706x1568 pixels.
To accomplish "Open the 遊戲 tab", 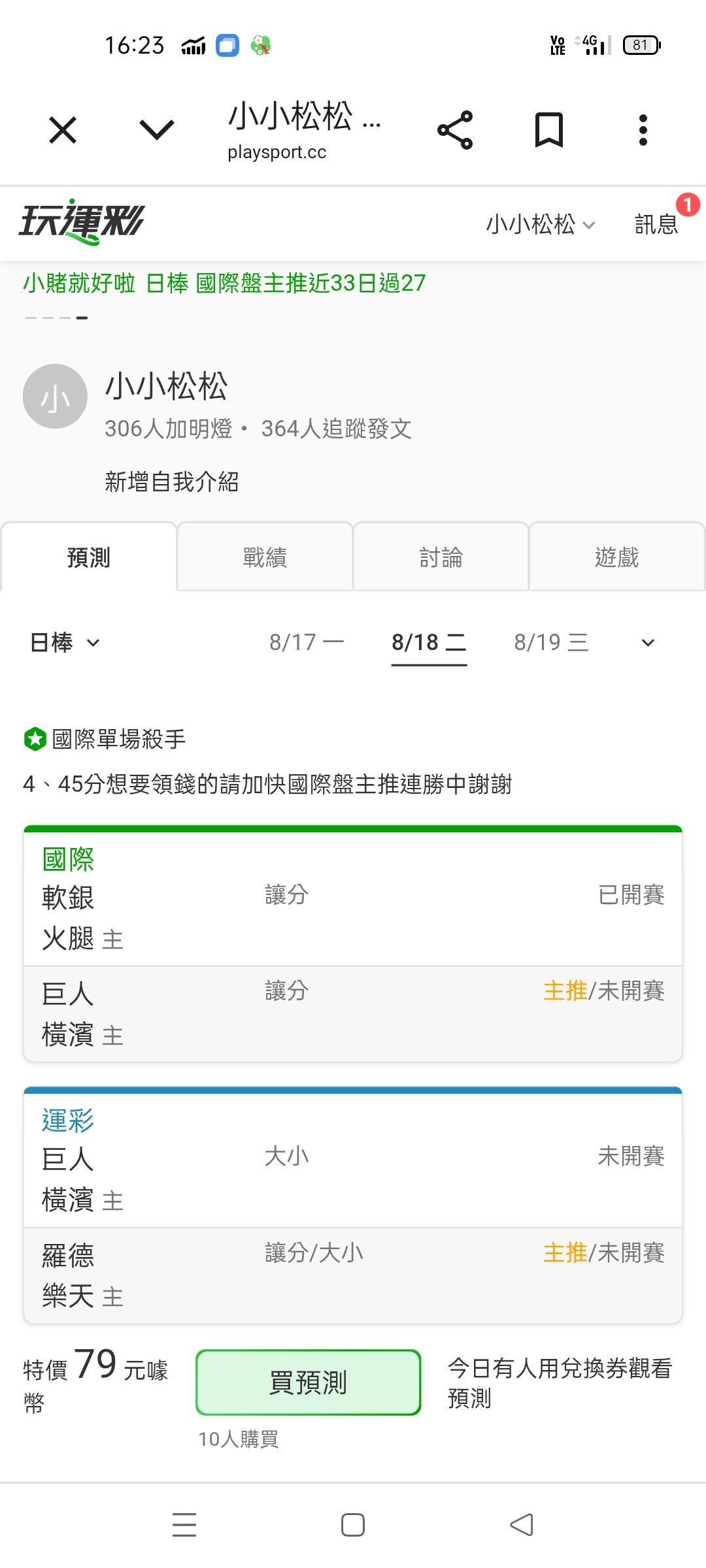I will [x=616, y=557].
